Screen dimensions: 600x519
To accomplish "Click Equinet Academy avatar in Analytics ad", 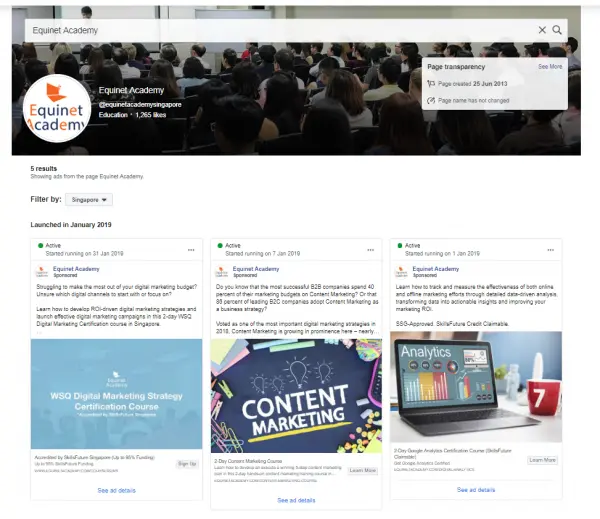I will click(x=401, y=272).
